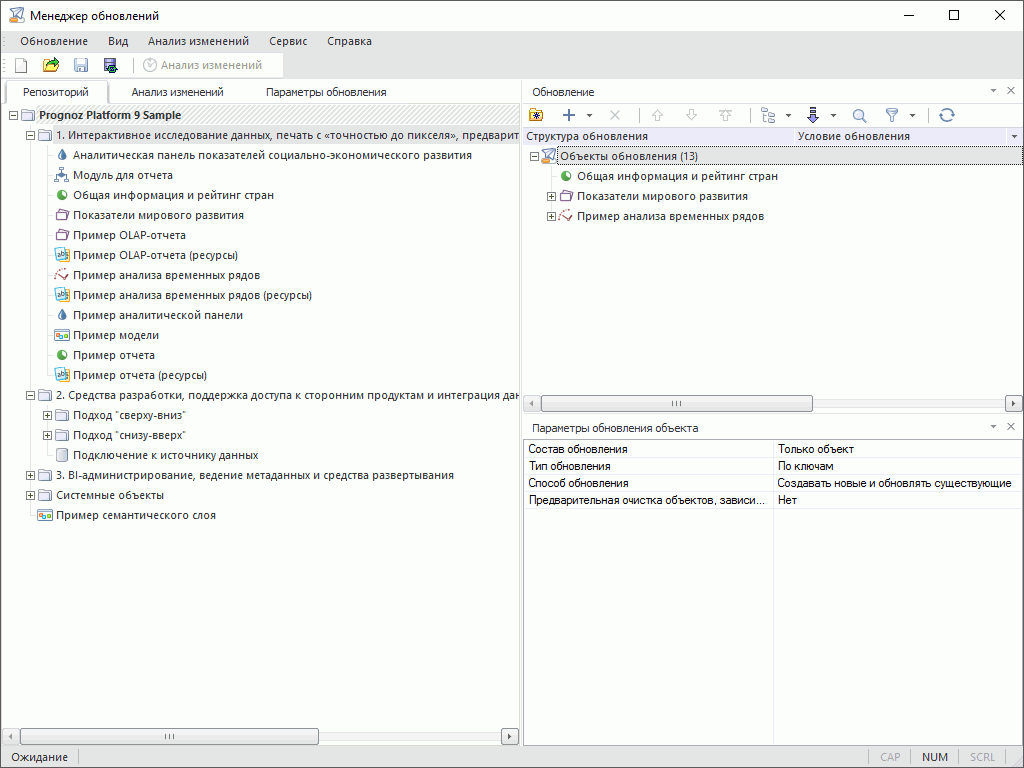1024x768 pixels.
Task: Click the save-and-check icon in main toolbar
Action: pyautogui.click(x=111, y=65)
